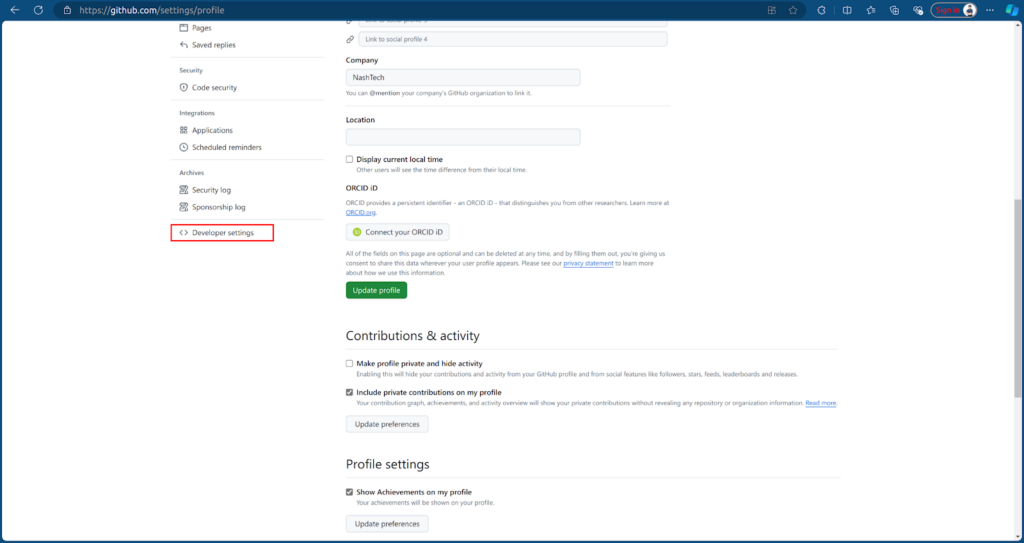Open the browser extensions icon
The image size is (1024, 543).
coord(821,10)
